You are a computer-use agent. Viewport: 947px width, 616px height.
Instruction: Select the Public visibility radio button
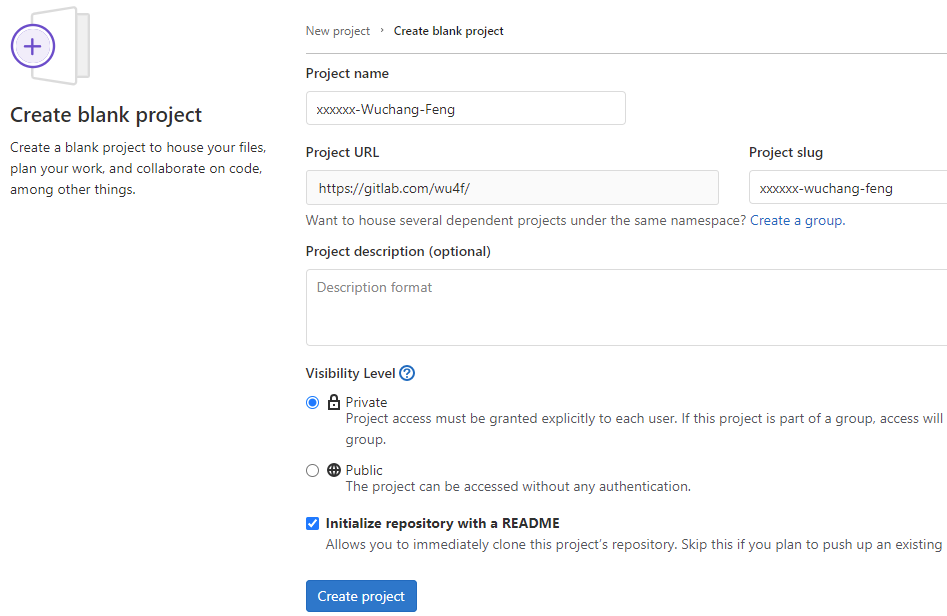tap(312, 470)
